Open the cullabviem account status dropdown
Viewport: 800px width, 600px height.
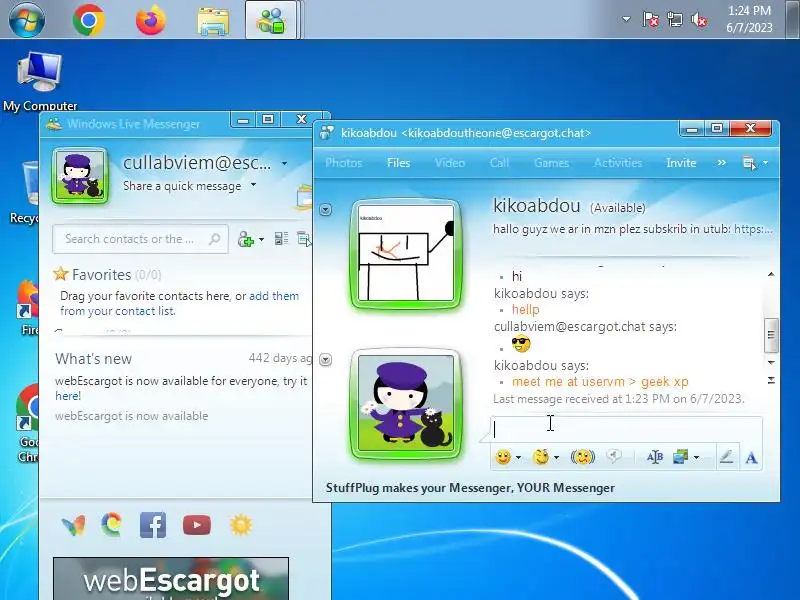284,164
